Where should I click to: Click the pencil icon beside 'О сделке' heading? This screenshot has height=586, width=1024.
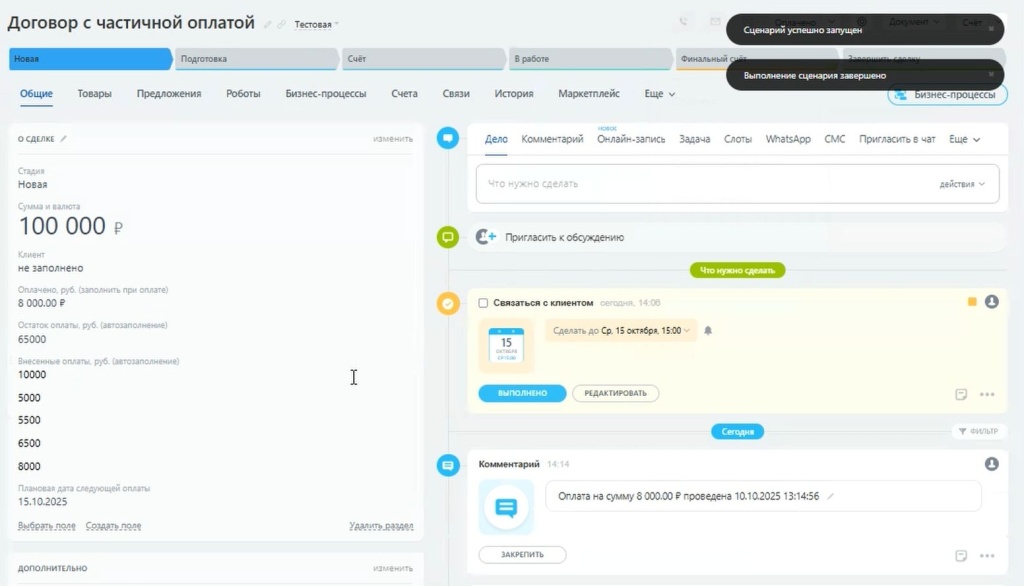click(64, 139)
